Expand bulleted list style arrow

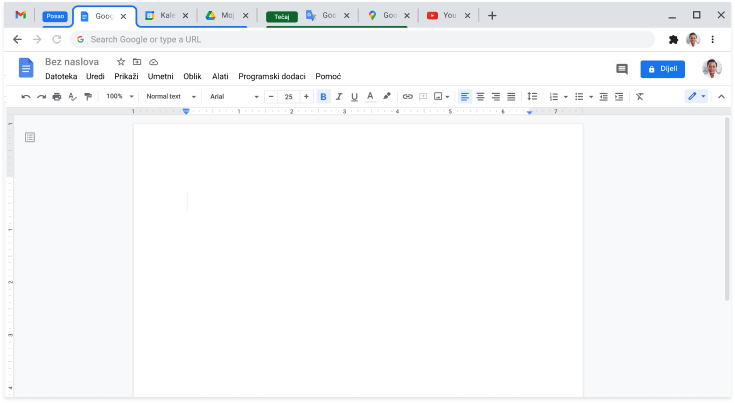coord(591,97)
